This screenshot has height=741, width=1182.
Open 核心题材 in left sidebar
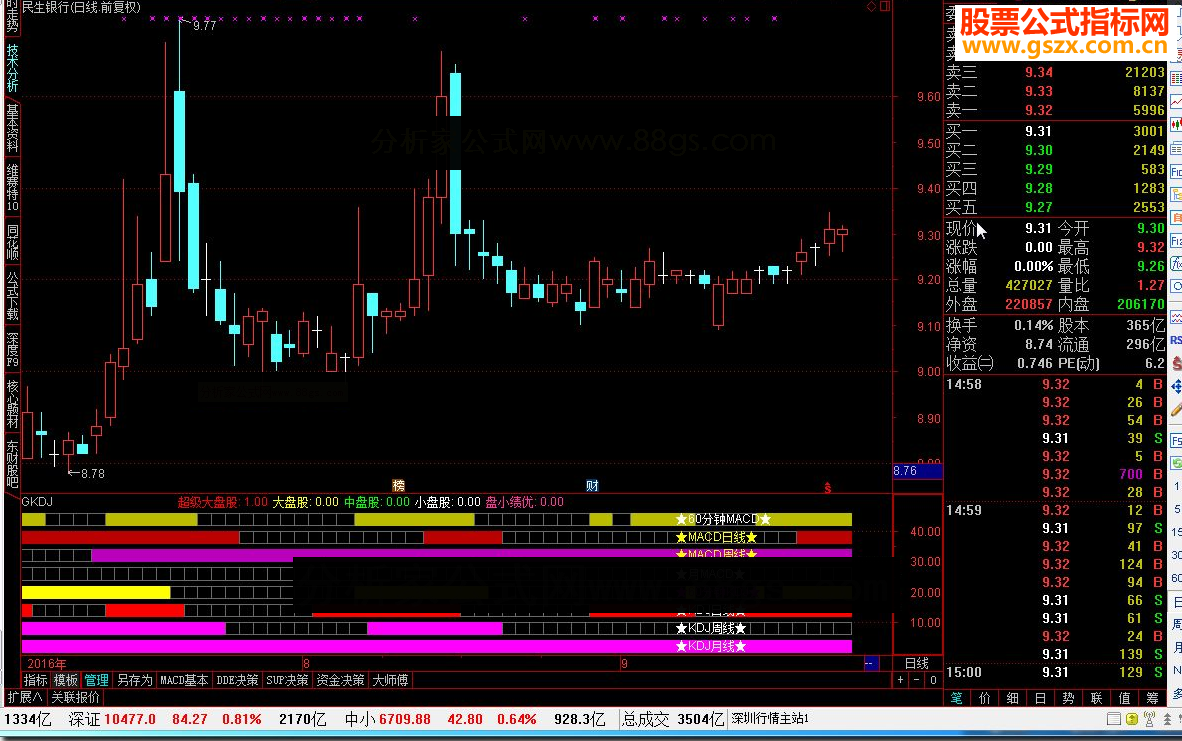(12, 404)
